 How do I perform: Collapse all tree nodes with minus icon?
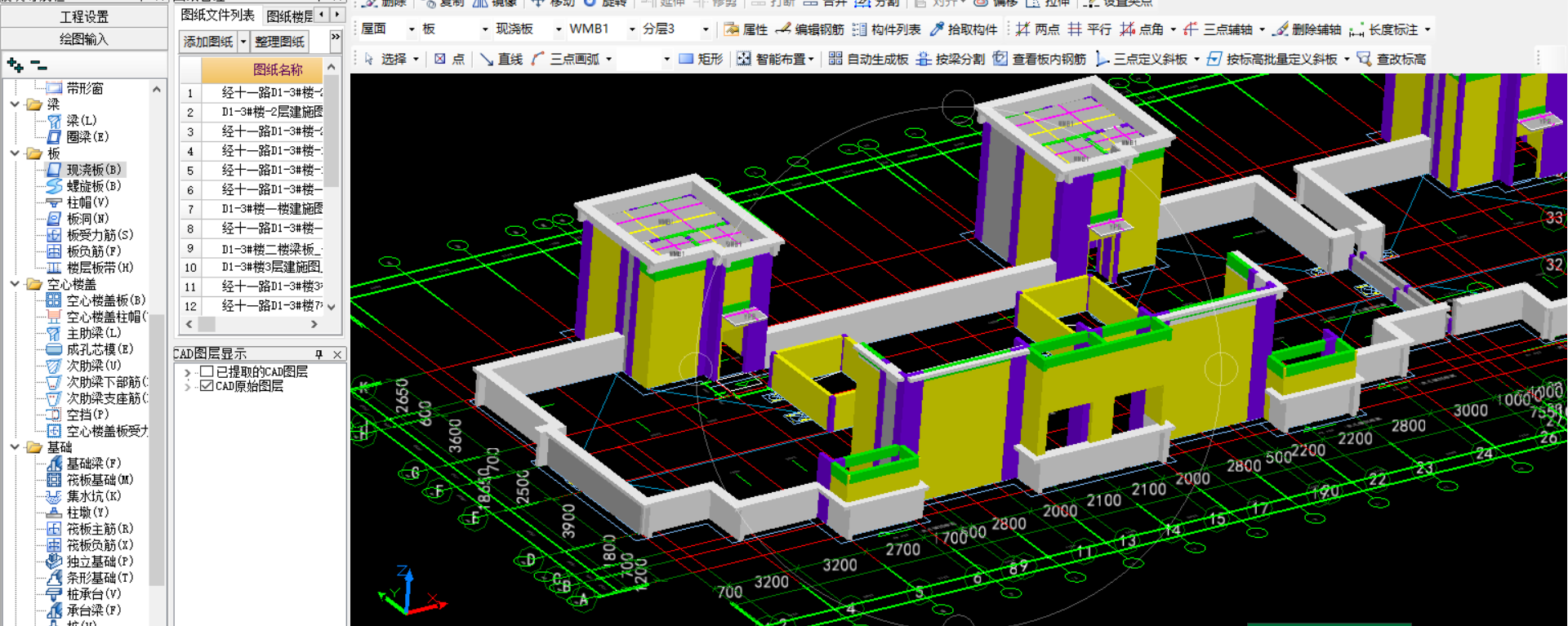click(38, 64)
